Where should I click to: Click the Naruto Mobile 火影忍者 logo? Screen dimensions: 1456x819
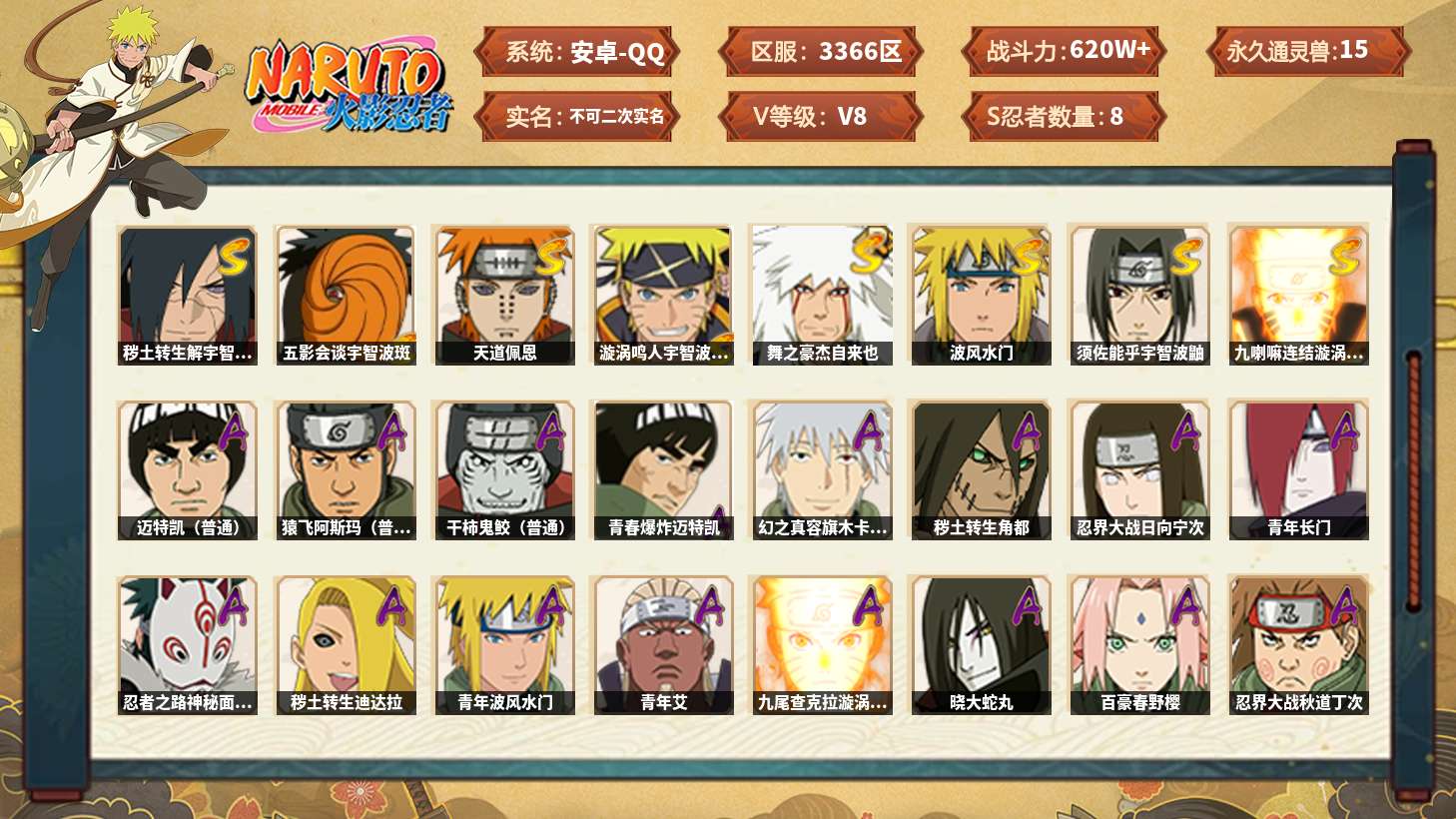pos(349,86)
